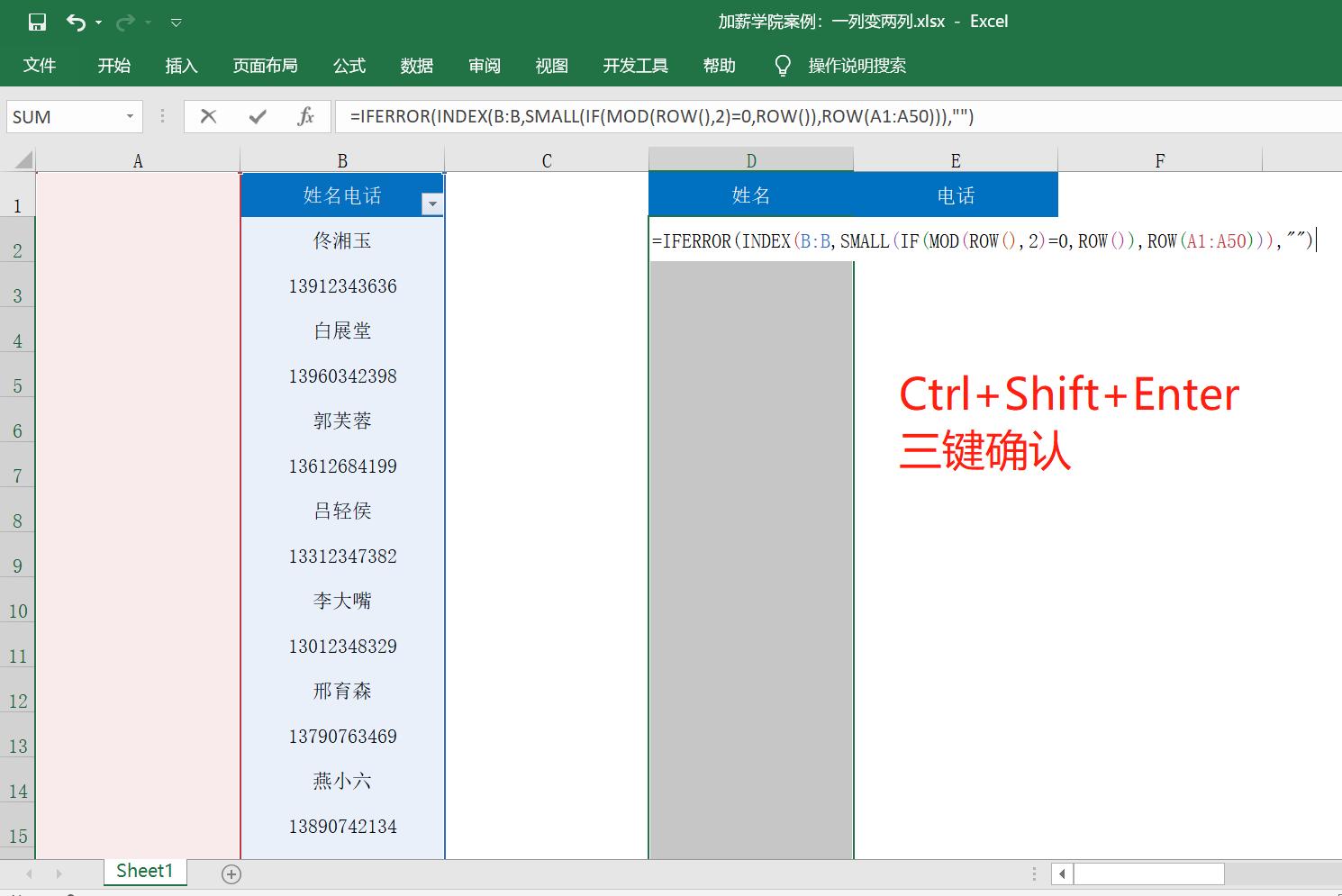Click the Undo icon
The width and height of the screenshot is (1342, 896).
[x=76, y=22]
